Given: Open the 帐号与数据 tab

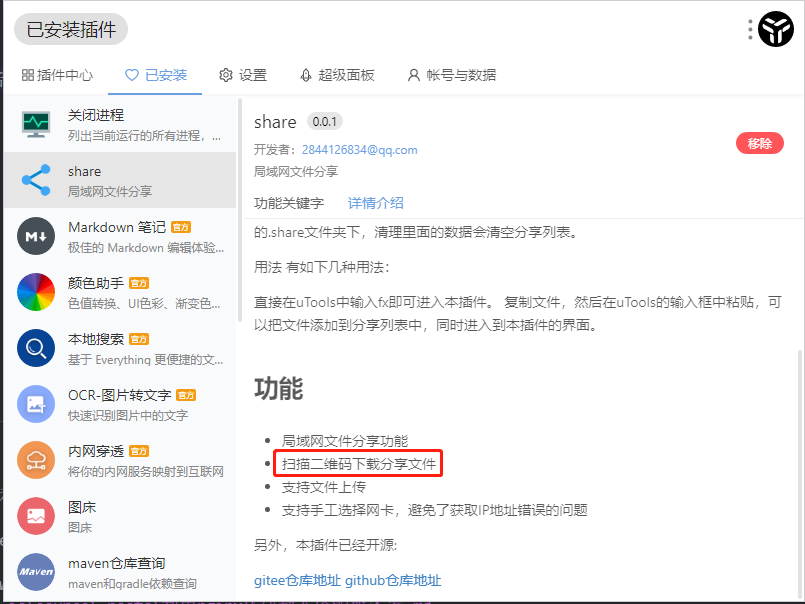Looking at the screenshot, I should [452, 75].
